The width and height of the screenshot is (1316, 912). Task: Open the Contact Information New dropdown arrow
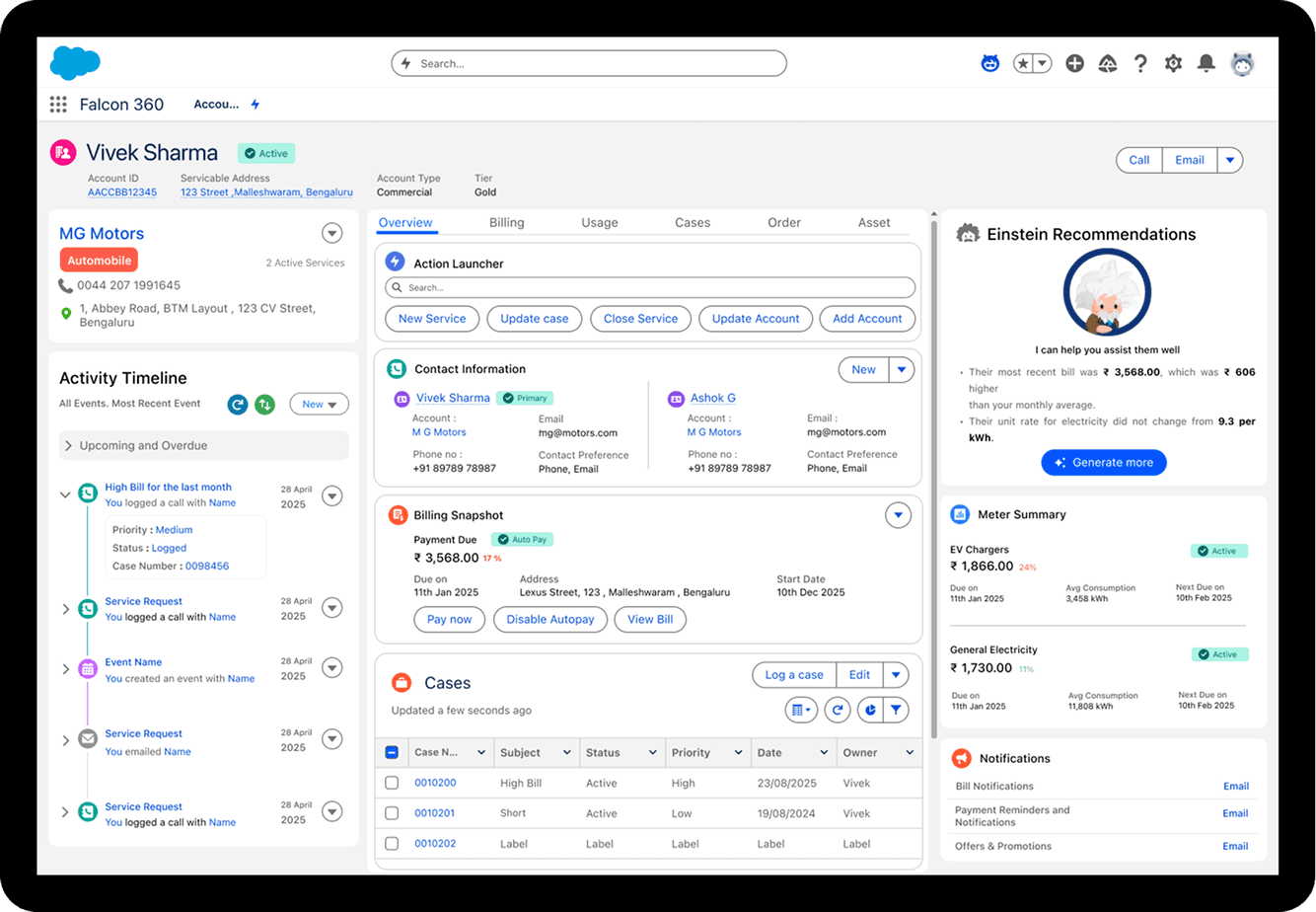tap(902, 369)
